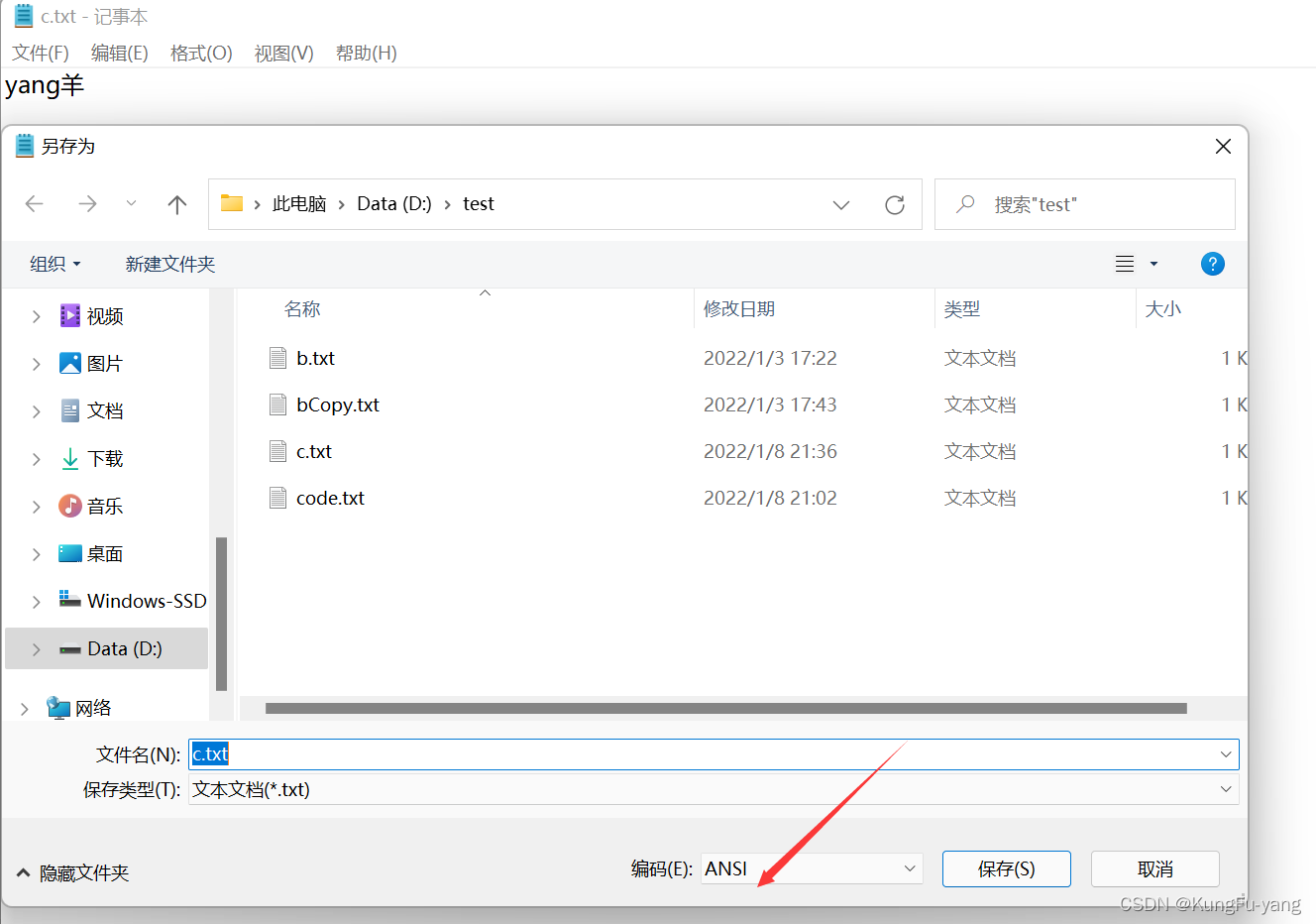1316x924 pixels.
Task: Expand the 网络 tree node
Action: pyautogui.click(x=25, y=709)
